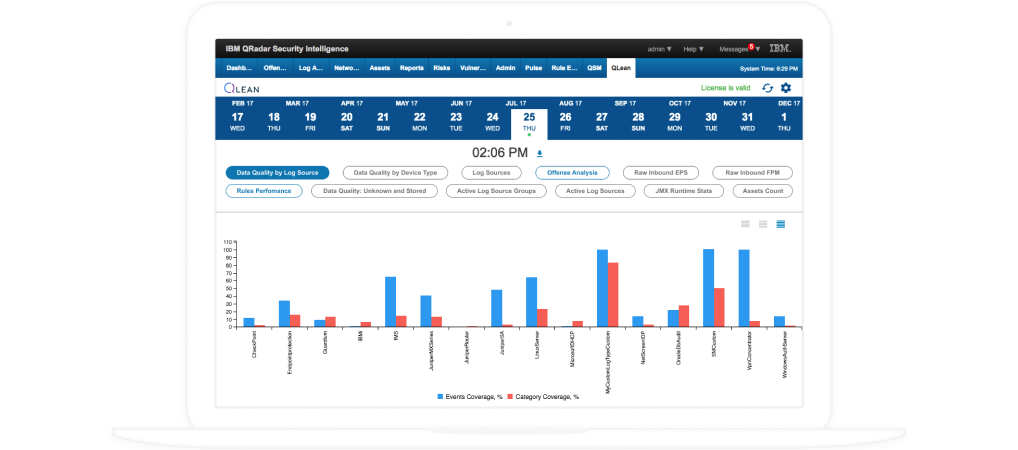Select the JMX Runtime Stats pill
This screenshot has height=450, width=1018.
point(684,191)
